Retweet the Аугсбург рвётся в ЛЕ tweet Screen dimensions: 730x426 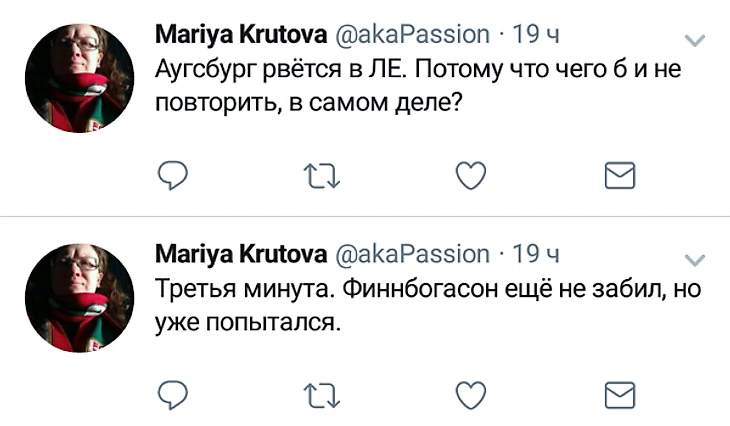[x=322, y=176]
